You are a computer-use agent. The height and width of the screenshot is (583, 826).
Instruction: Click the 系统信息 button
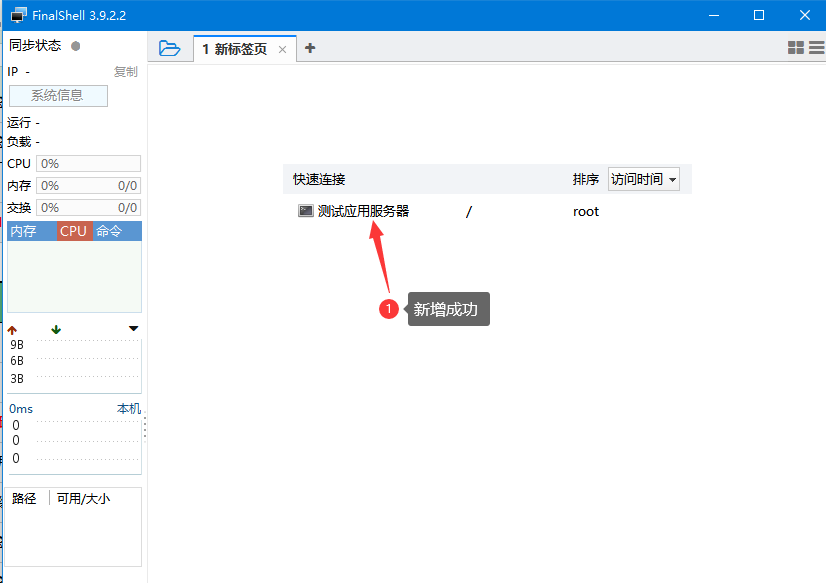[x=57, y=95]
